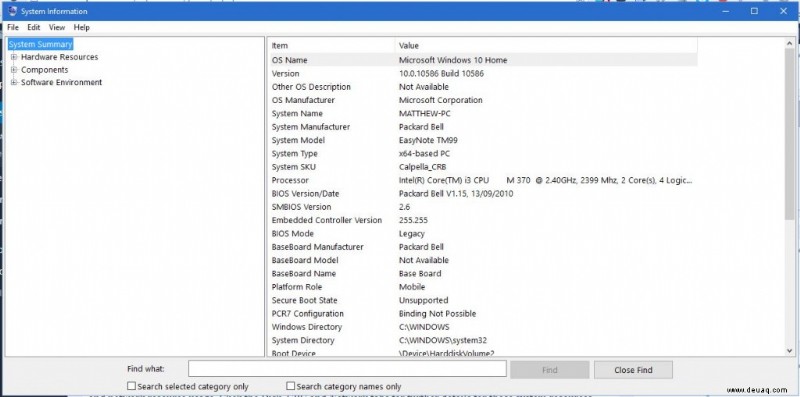Select System Summary in the tree
800x397 pixels.
[x=40, y=44]
